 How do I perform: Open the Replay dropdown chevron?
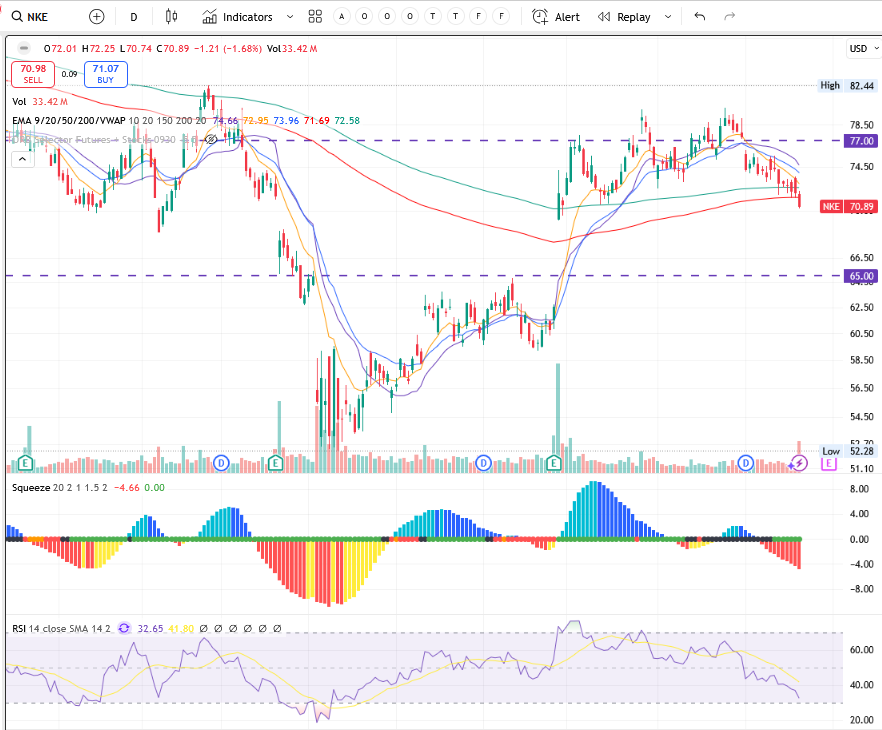click(667, 16)
